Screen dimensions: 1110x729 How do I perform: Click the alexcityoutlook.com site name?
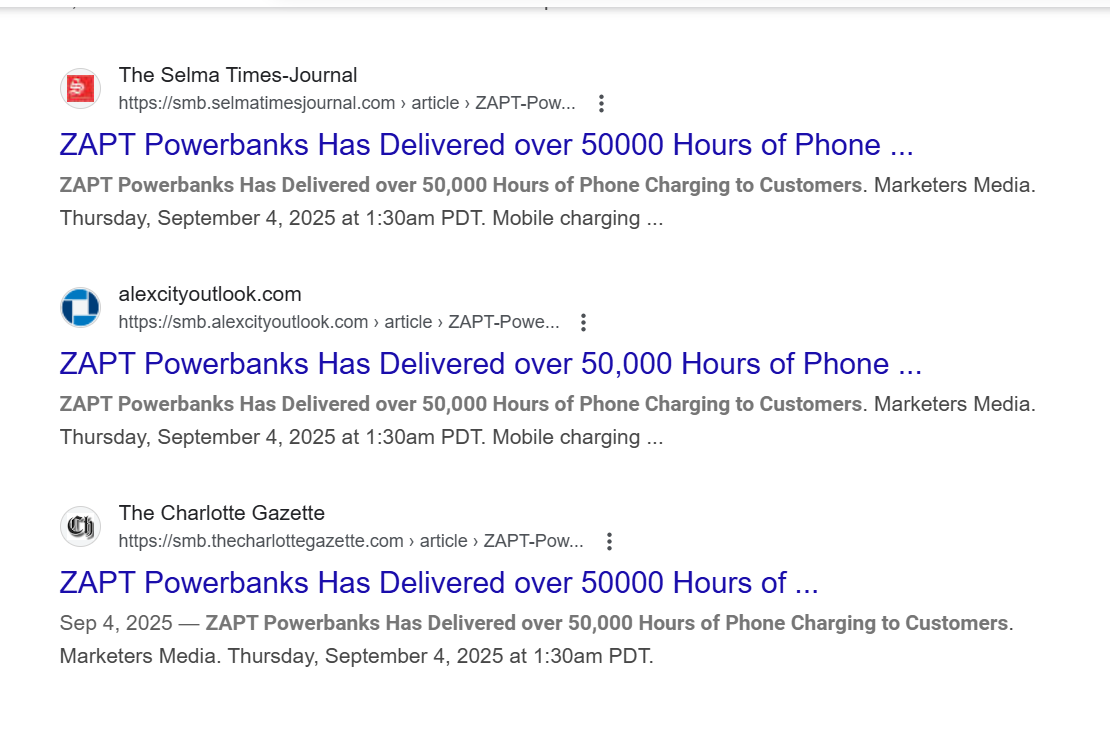210,294
